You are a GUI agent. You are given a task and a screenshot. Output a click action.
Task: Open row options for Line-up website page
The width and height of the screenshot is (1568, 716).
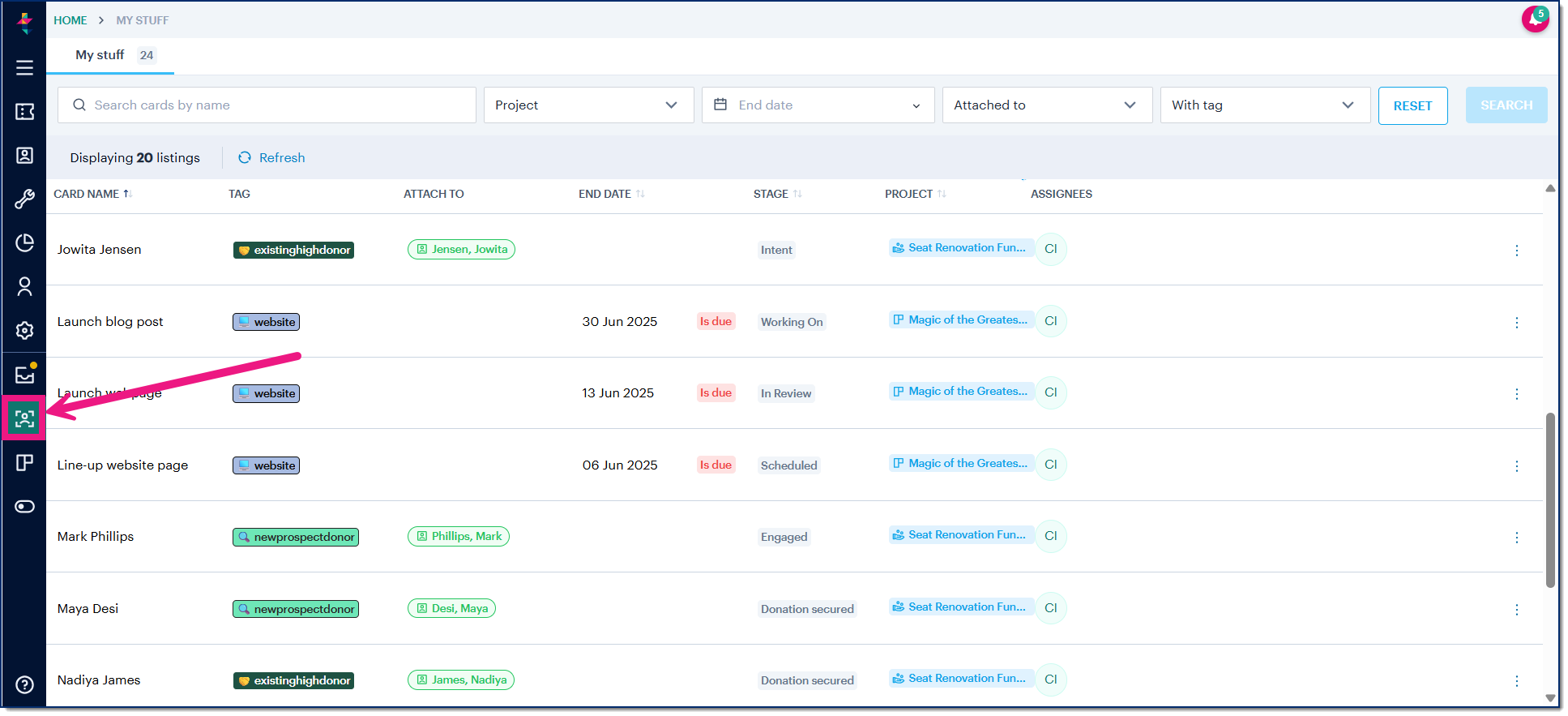point(1517,466)
